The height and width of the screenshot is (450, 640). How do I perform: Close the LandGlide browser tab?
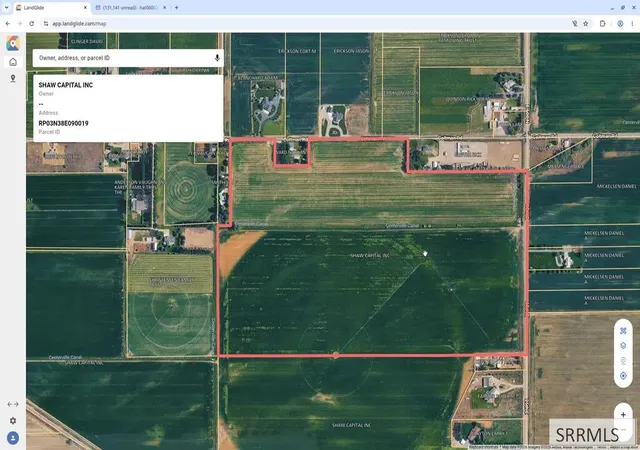pos(85,8)
